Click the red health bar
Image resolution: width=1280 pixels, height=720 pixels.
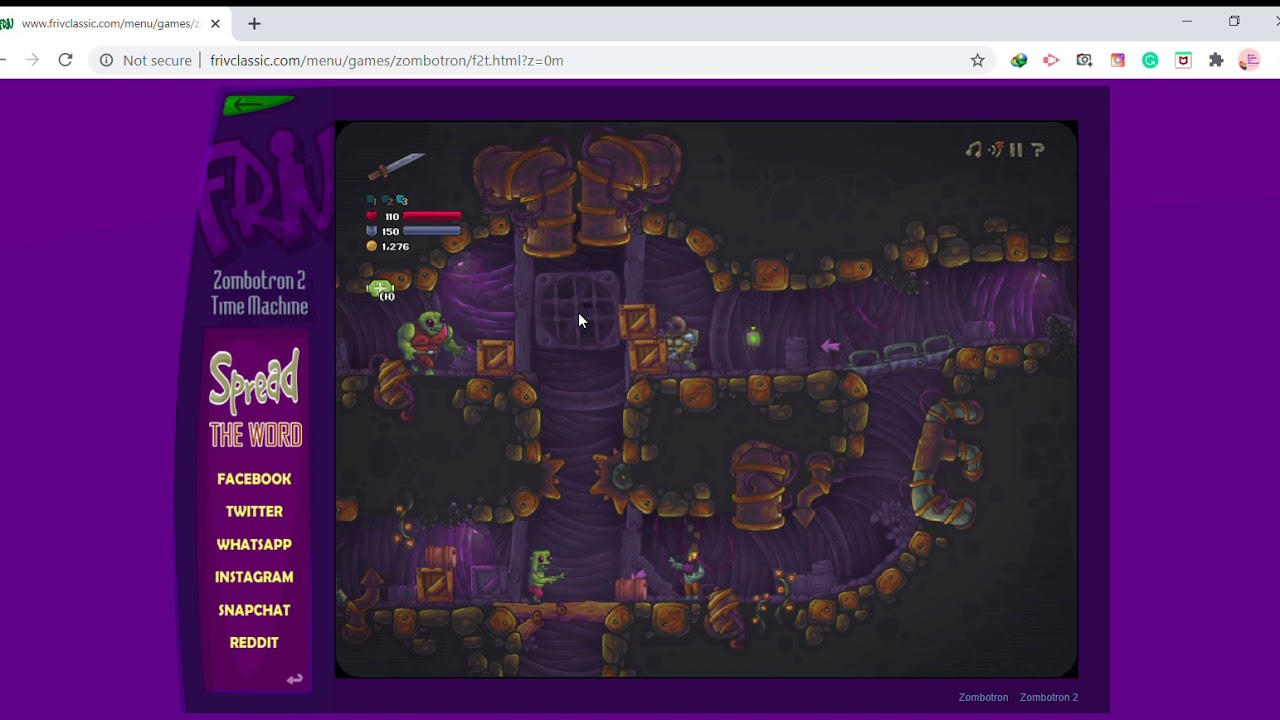432,216
